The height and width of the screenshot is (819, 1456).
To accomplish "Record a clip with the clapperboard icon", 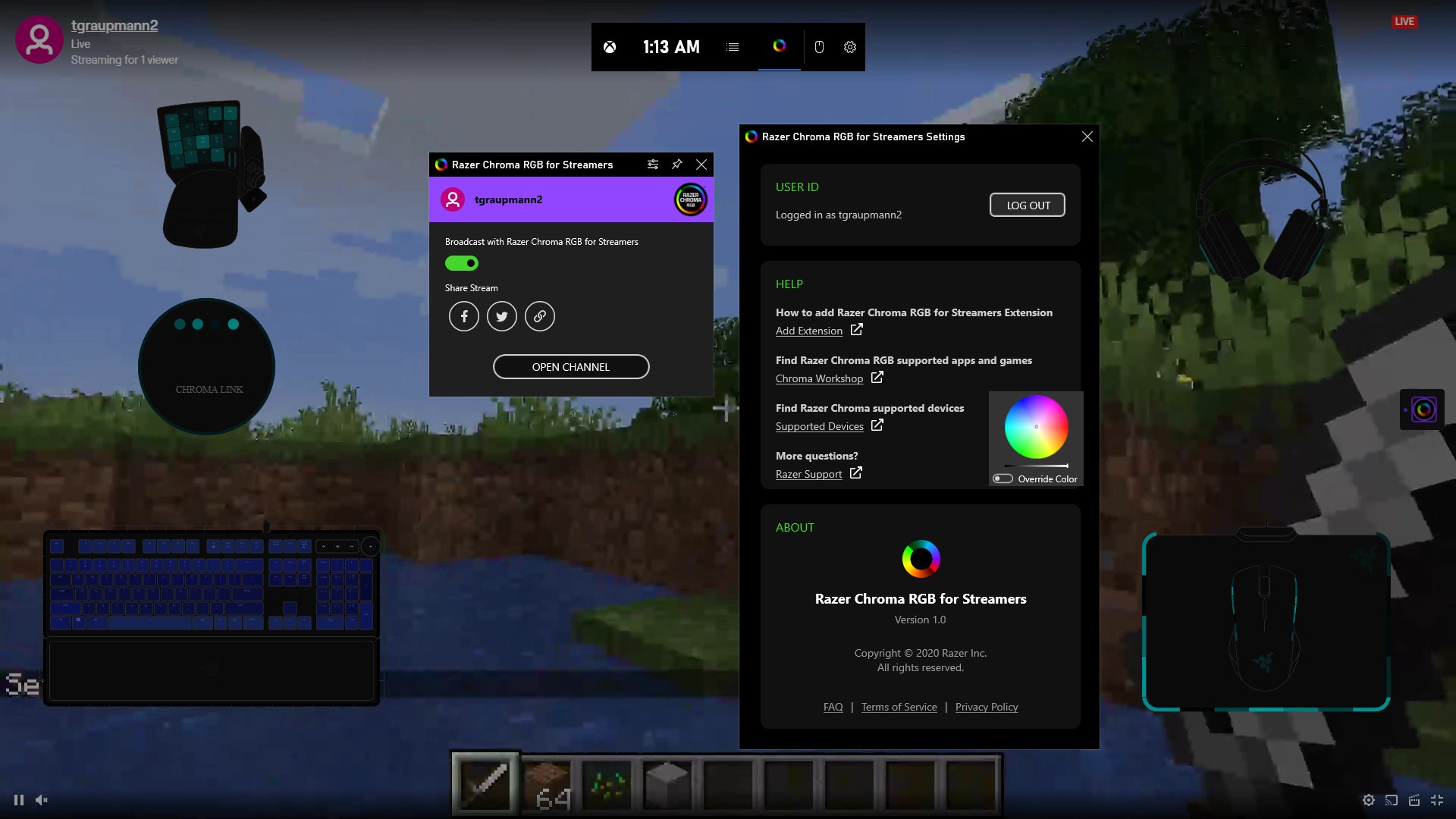I will click(1415, 800).
